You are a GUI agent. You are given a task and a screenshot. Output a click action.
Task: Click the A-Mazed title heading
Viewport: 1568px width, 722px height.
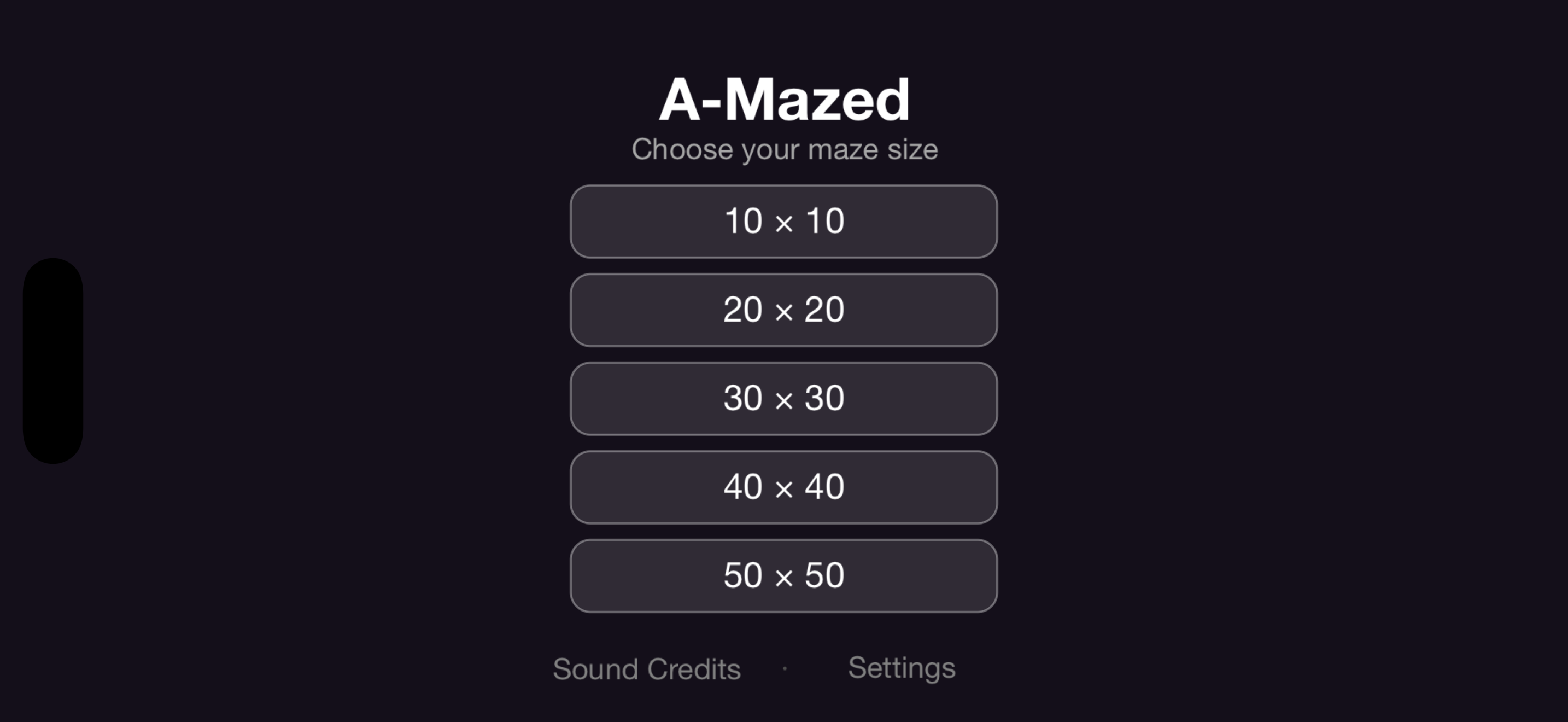[x=784, y=100]
